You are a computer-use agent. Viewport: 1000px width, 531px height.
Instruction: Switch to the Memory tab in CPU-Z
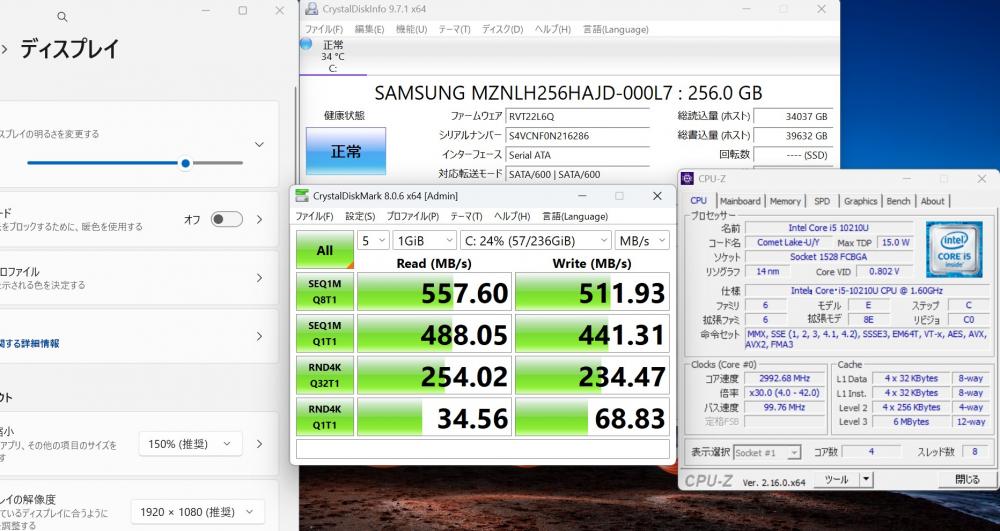coord(785,201)
